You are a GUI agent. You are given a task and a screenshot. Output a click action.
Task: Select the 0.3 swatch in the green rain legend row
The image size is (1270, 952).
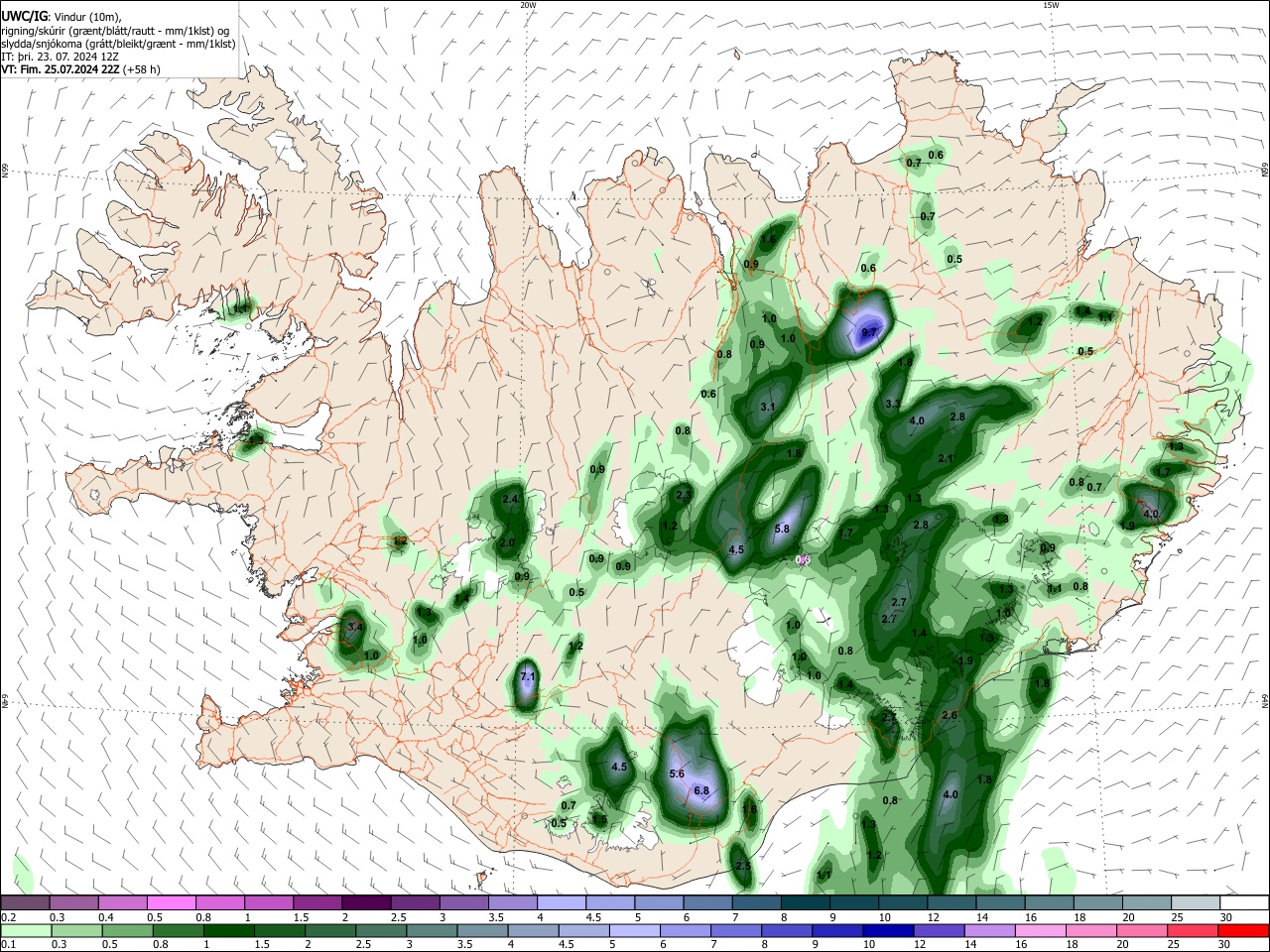click(74, 930)
